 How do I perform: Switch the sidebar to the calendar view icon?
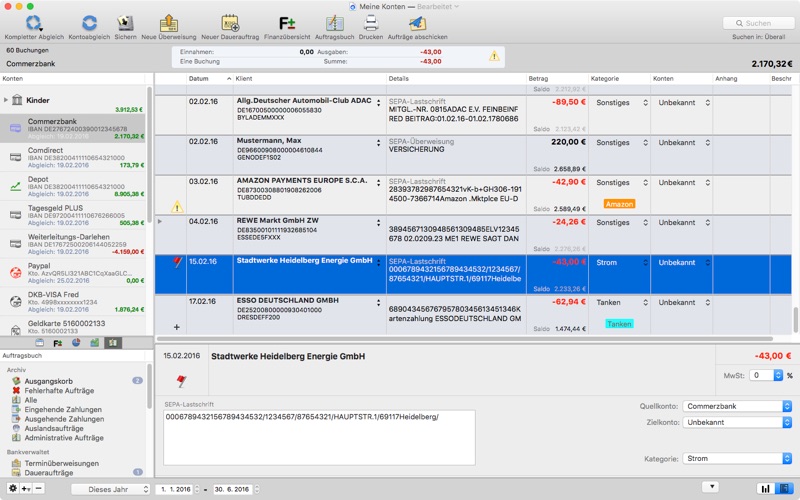pos(39,343)
